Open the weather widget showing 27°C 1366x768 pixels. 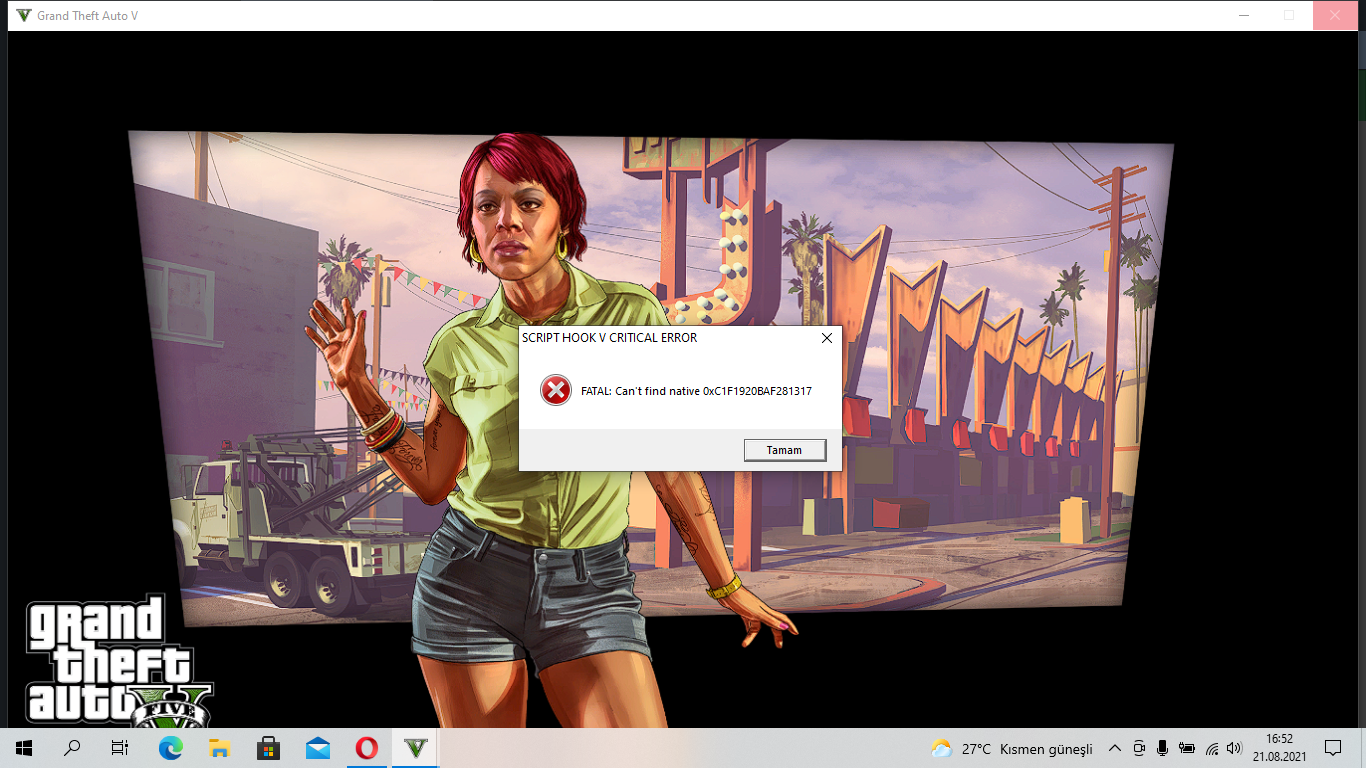[1012, 748]
